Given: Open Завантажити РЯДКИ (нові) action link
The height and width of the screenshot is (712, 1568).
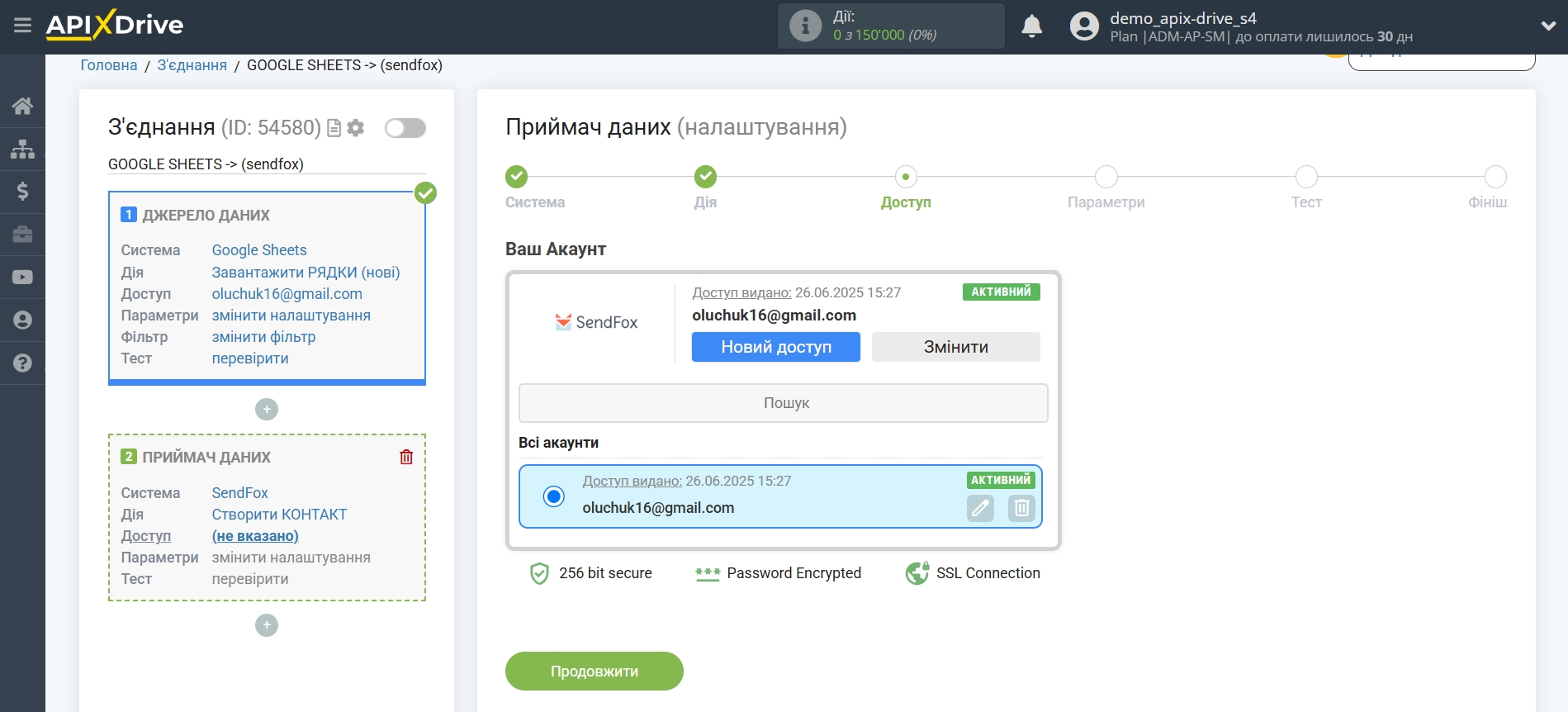Looking at the screenshot, I should click(306, 273).
